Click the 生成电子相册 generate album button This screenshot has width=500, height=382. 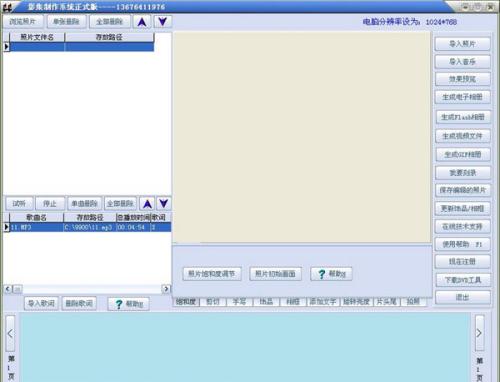tap(463, 97)
